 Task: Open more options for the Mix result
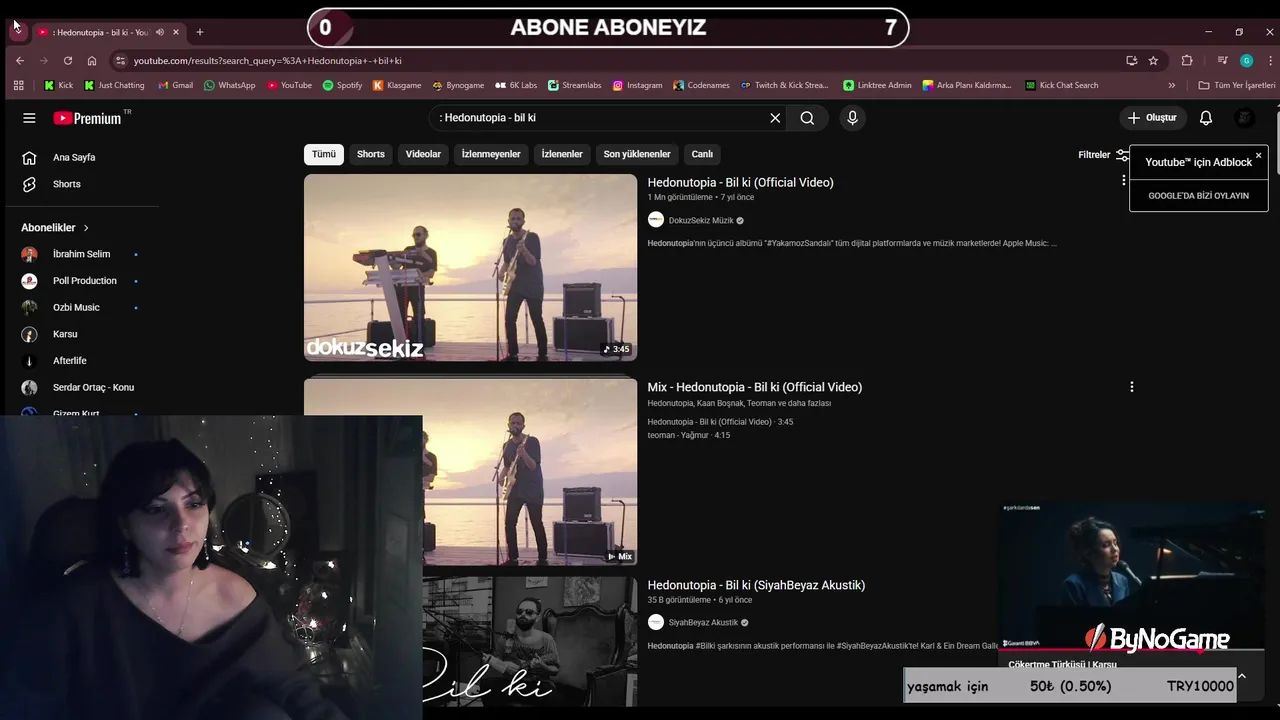[1132, 387]
